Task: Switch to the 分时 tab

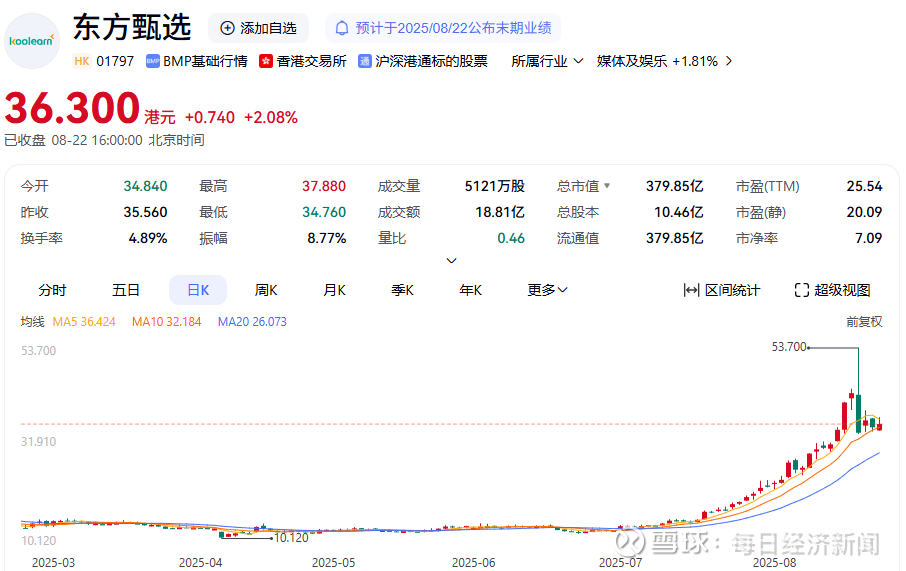Action: [53, 290]
